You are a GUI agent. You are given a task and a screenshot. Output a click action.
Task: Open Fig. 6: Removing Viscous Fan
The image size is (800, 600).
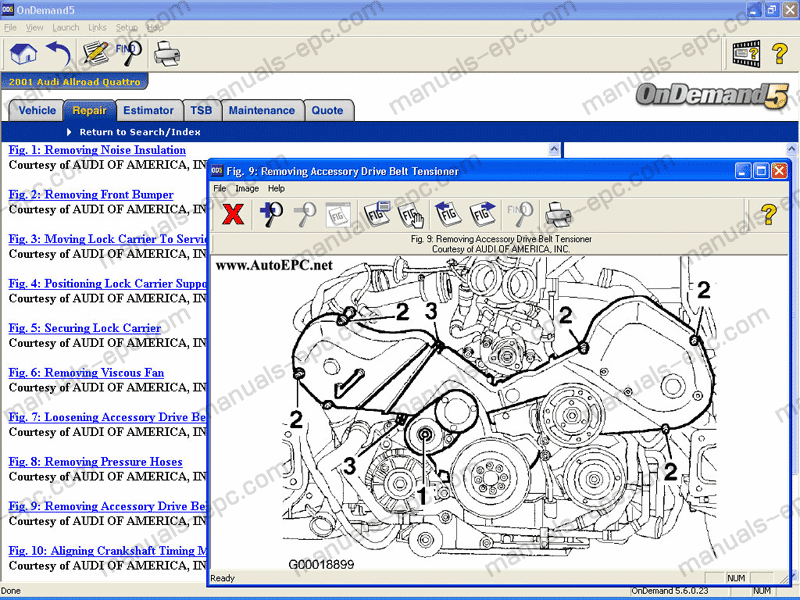[x=86, y=372]
